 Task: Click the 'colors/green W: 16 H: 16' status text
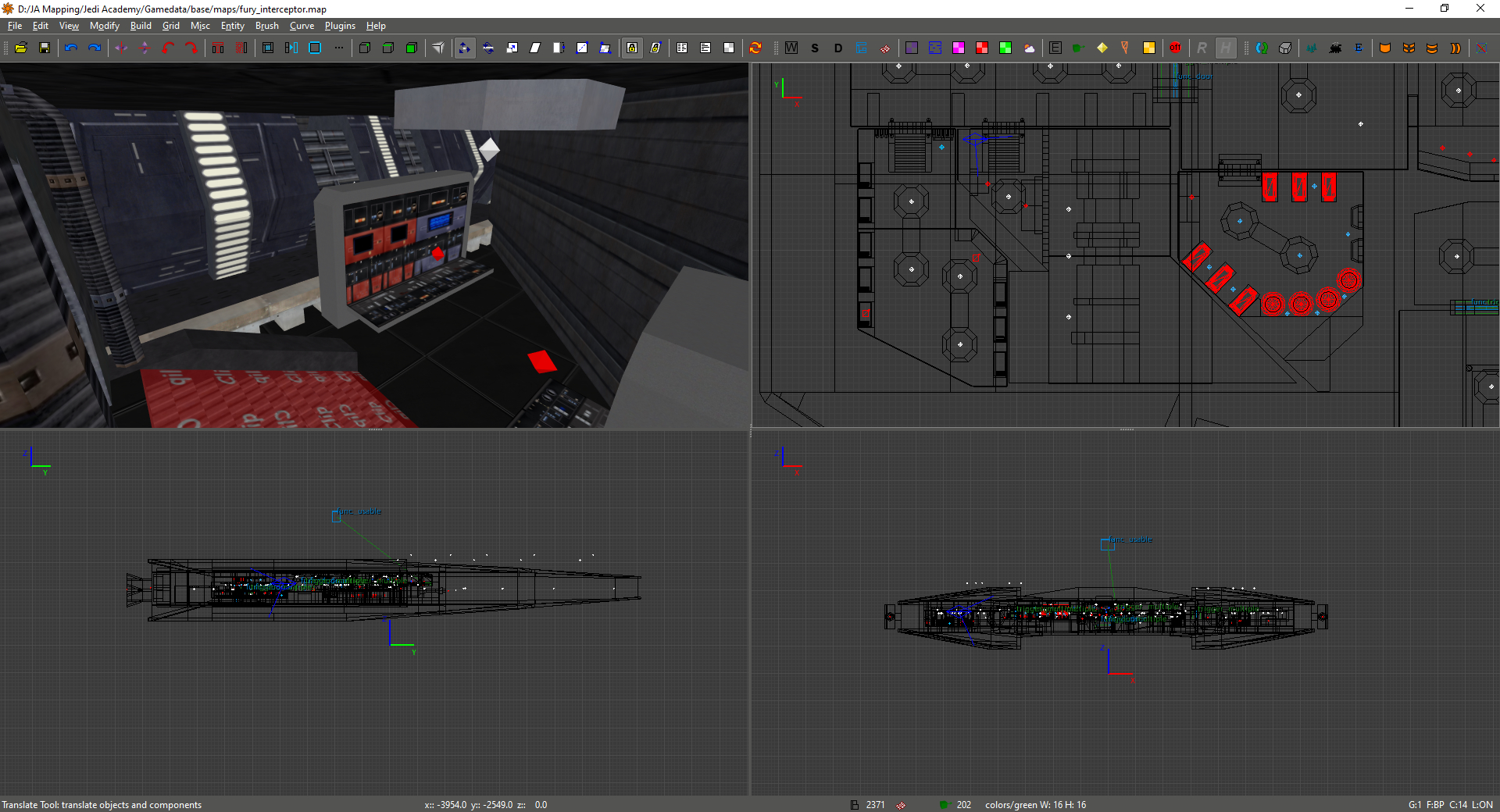[1035, 805]
